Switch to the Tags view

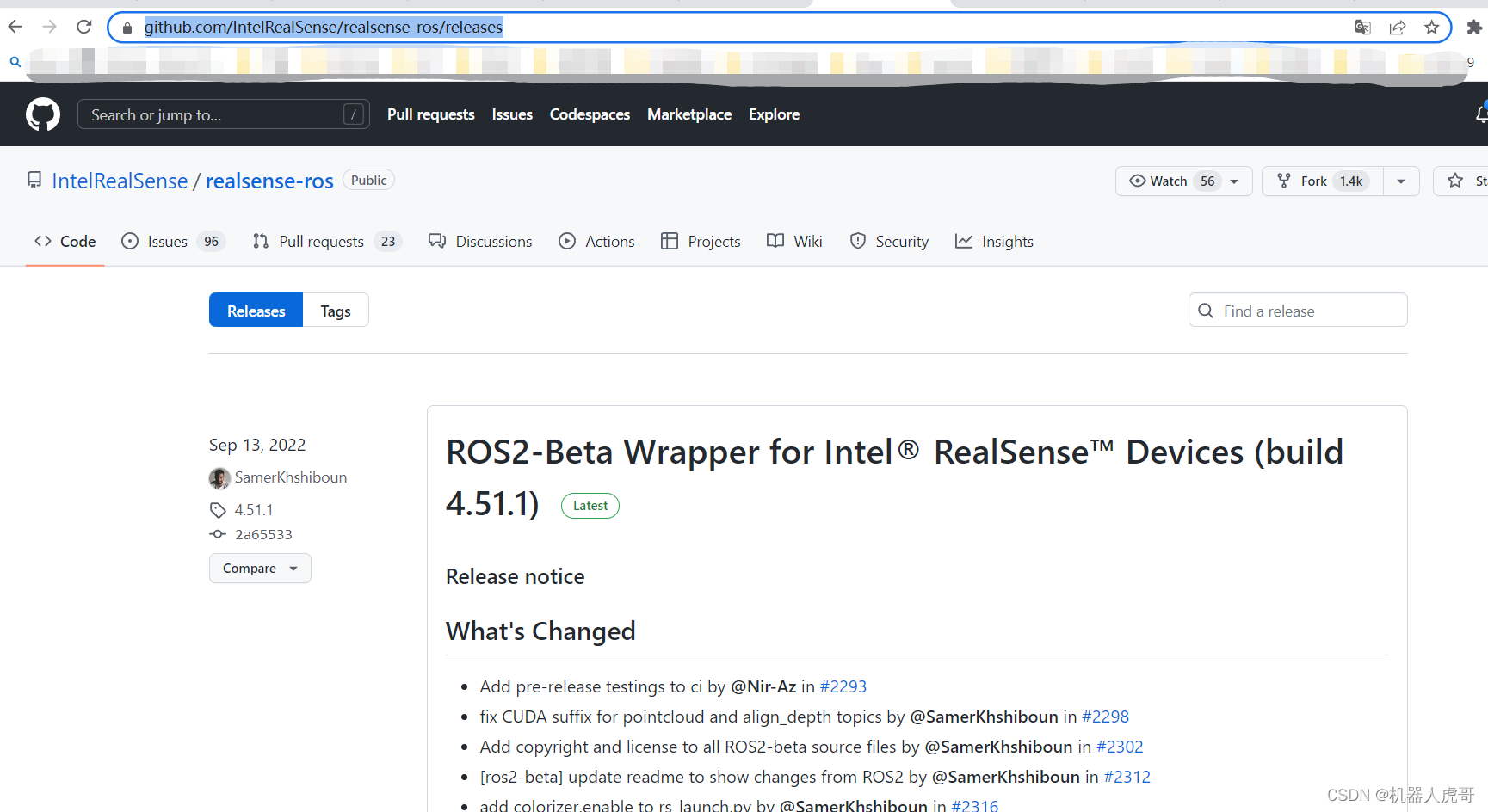point(336,311)
